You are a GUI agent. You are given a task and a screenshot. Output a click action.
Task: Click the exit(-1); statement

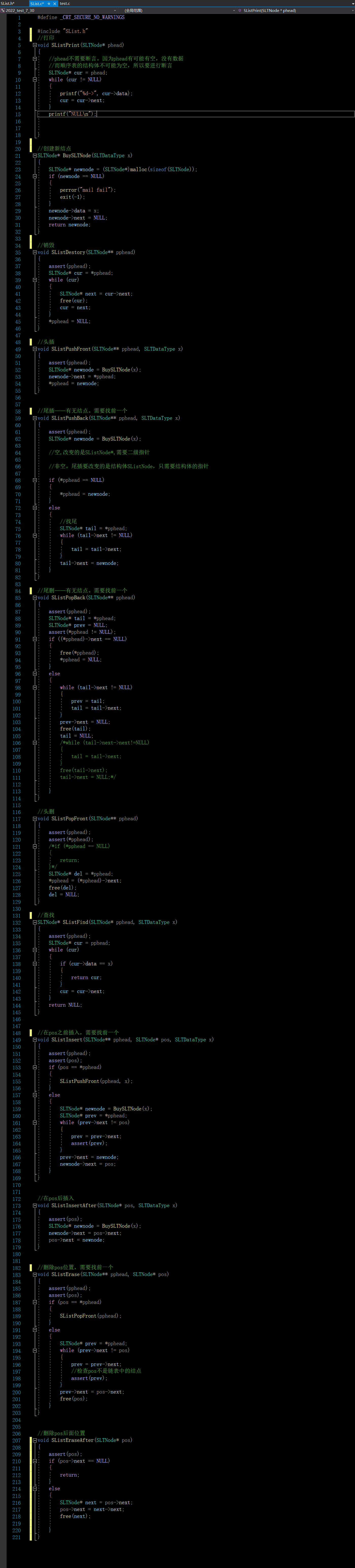pyautogui.click(x=72, y=197)
